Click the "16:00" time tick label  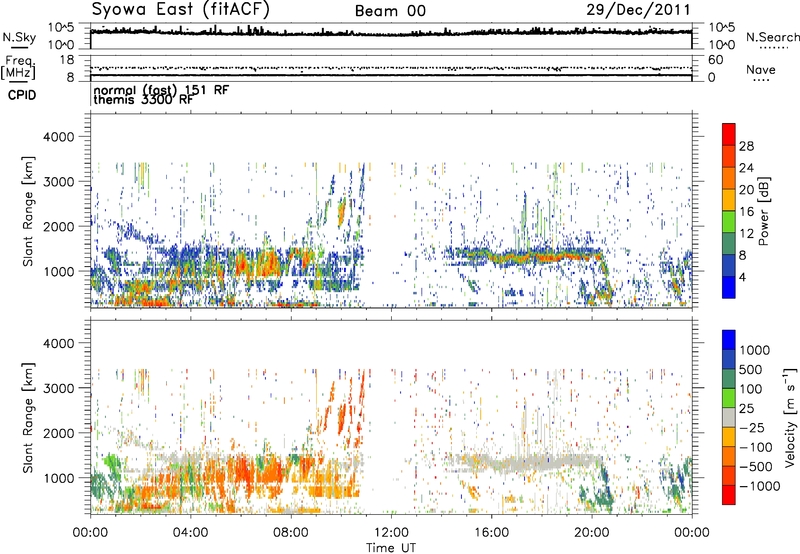coord(491,533)
